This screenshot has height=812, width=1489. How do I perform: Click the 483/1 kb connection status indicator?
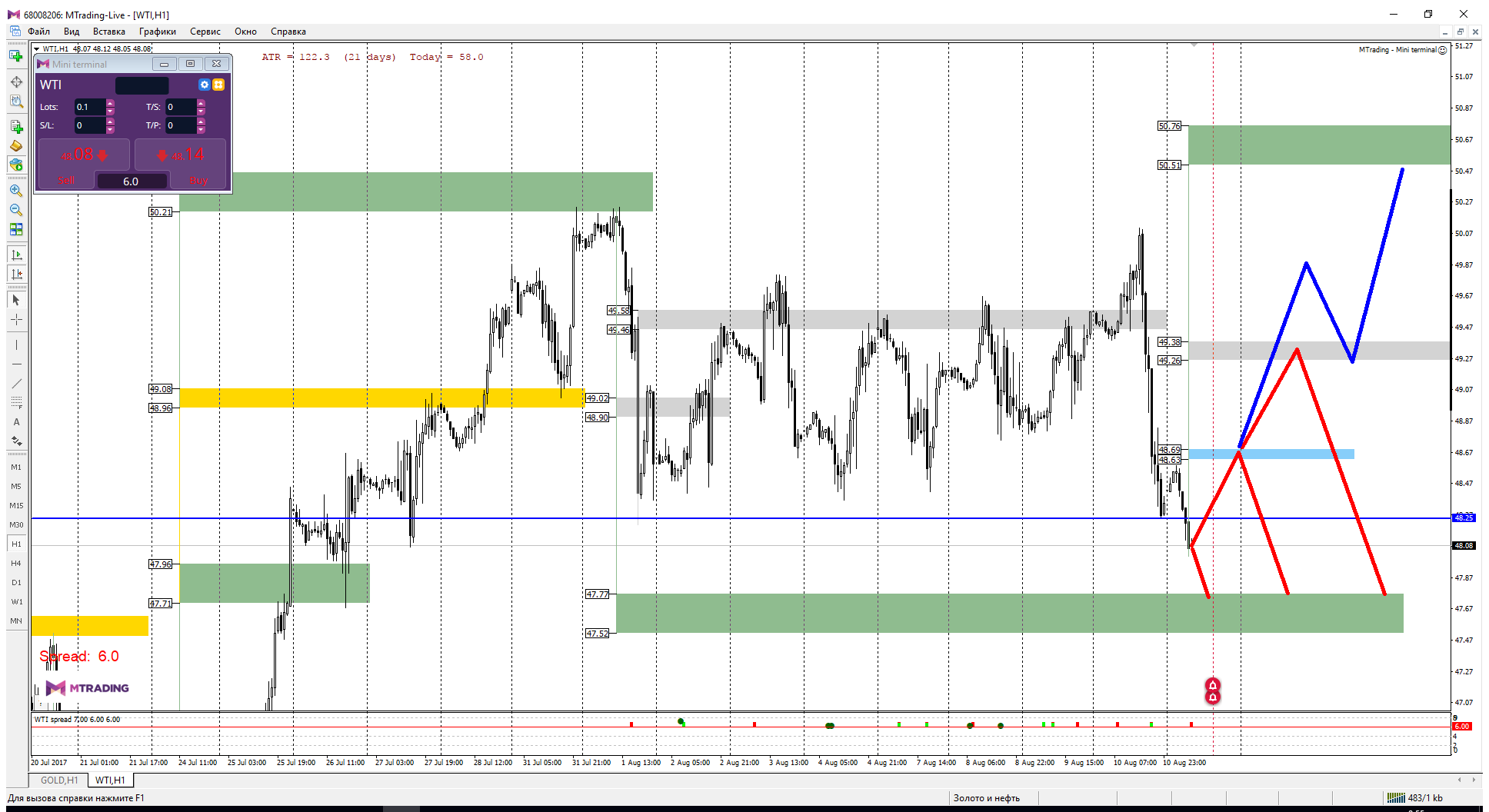click(x=1415, y=798)
